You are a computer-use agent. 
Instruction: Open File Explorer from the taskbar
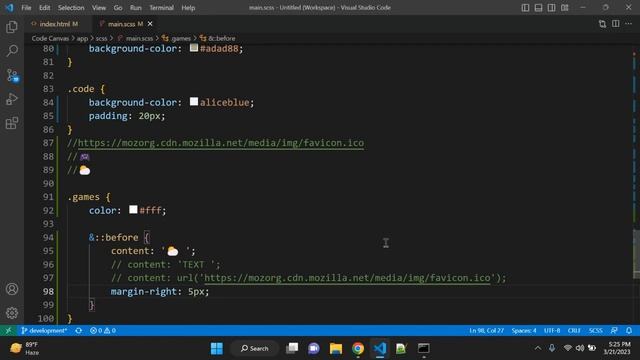(336, 348)
